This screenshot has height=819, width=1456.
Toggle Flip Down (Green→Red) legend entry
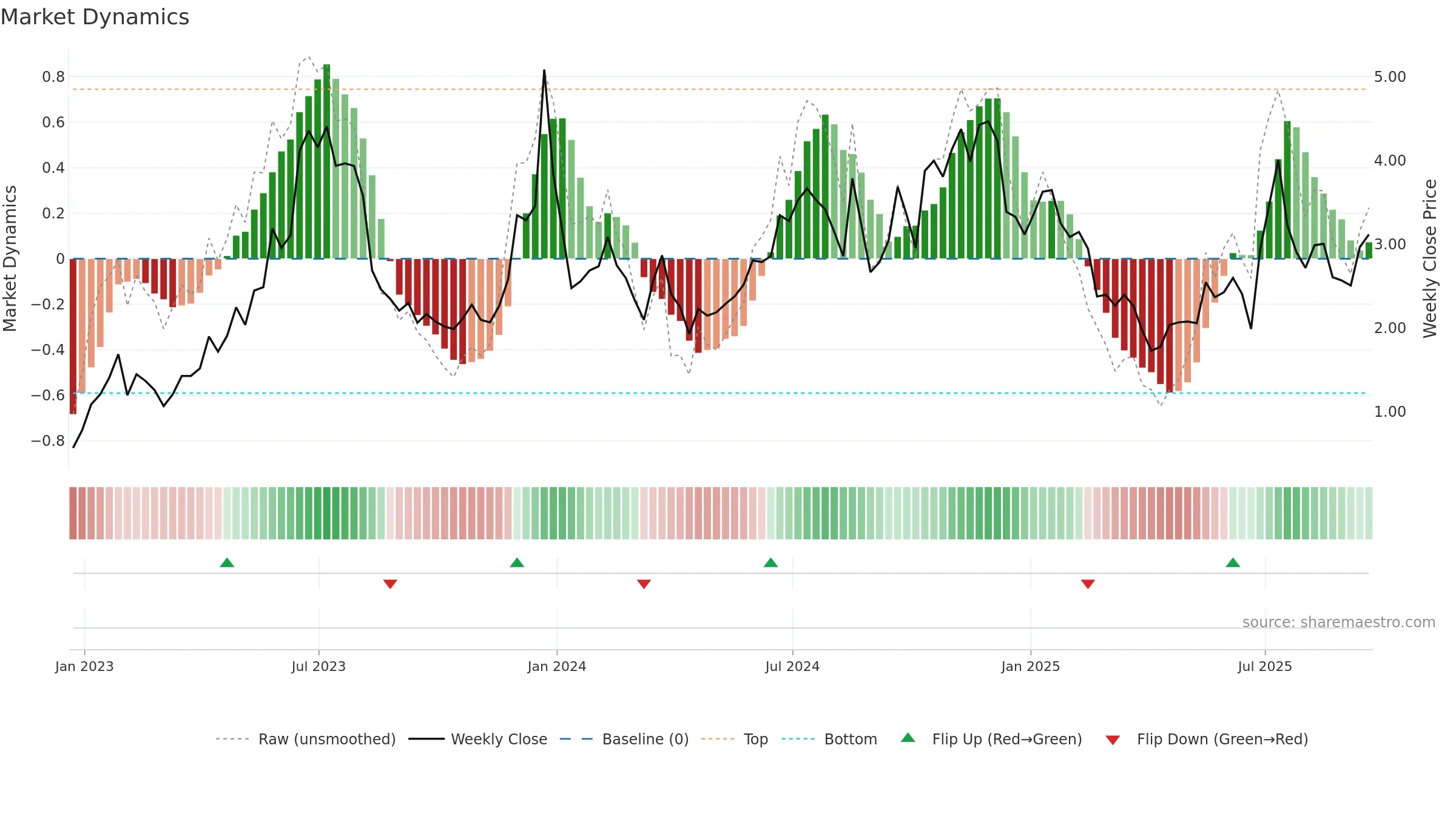click(1207, 739)
